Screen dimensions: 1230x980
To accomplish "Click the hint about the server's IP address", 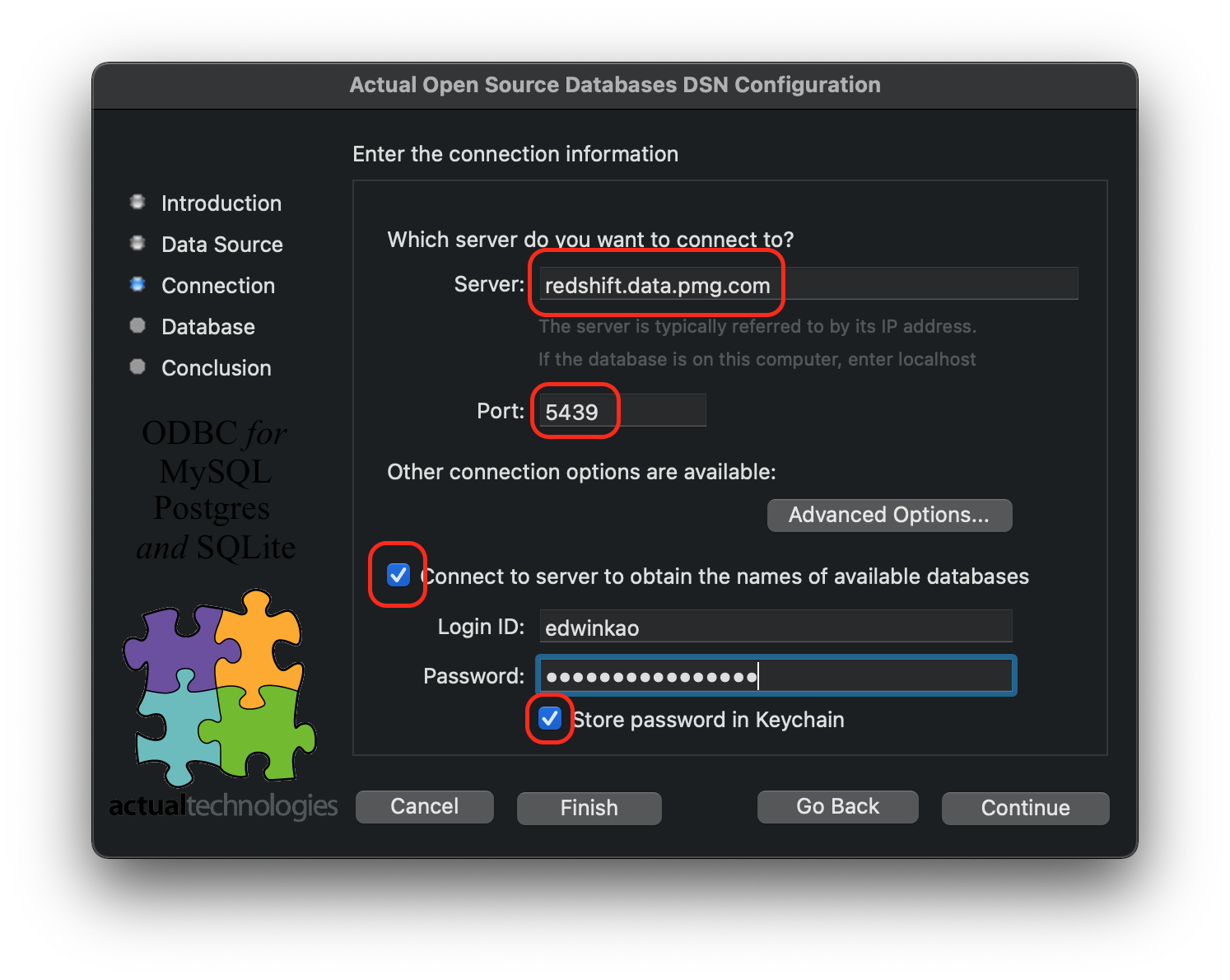I will [757, 326].
